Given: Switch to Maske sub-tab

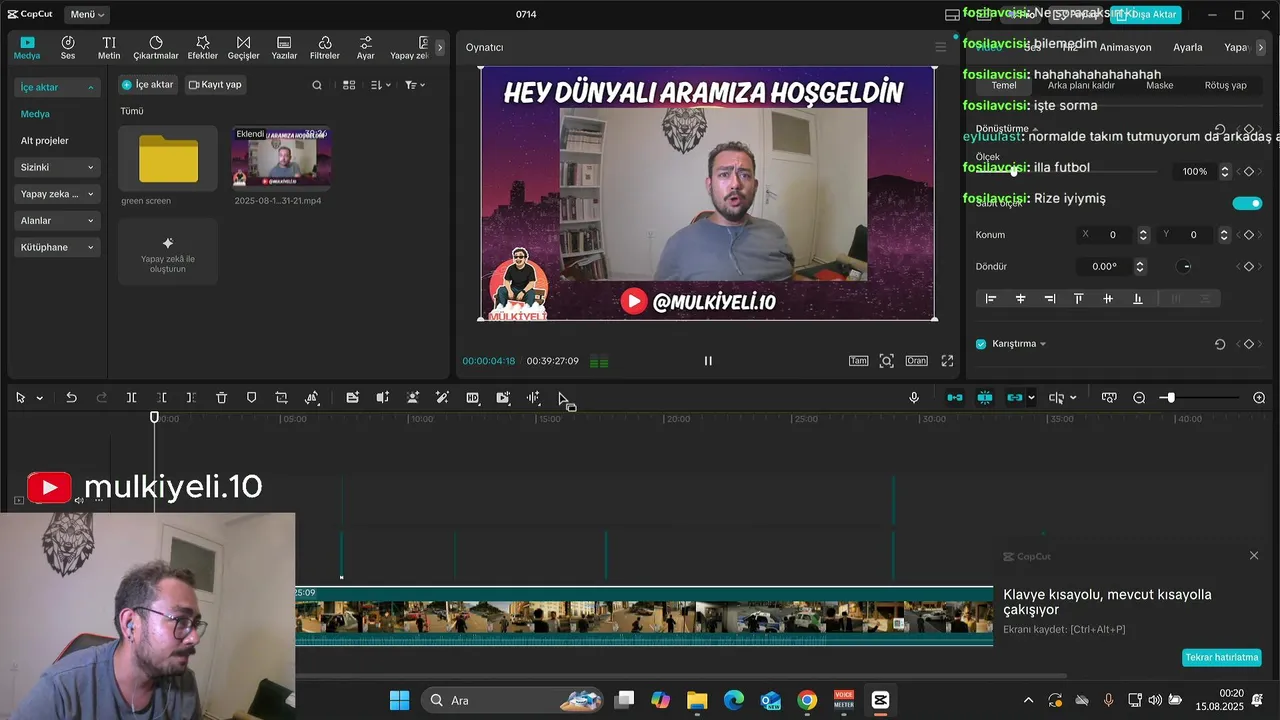Looking at the screenshot, I should click(1160, 86).
